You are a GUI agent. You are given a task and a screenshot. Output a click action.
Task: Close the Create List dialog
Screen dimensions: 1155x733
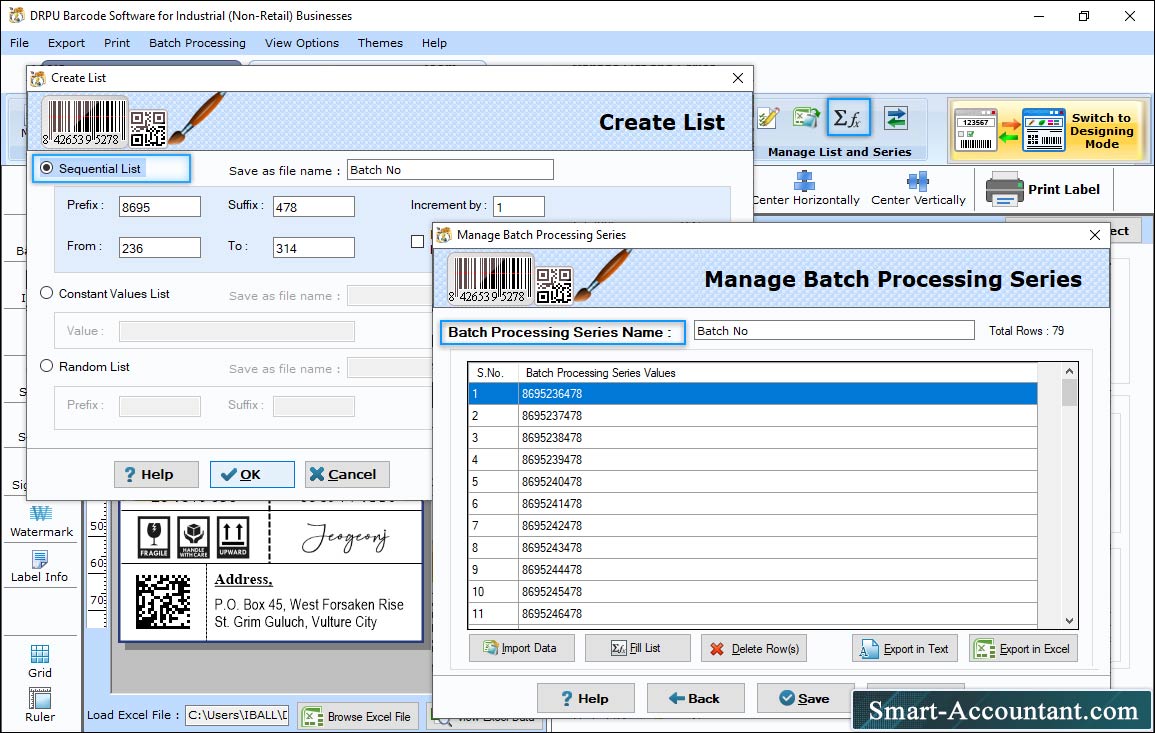click(x=737, y=78)
